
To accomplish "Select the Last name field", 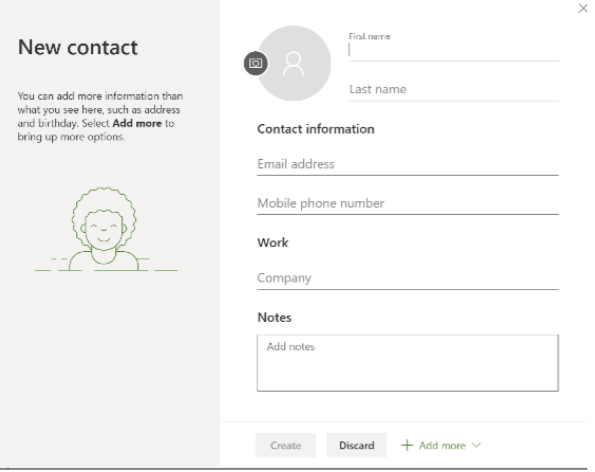I will (454, 90).
